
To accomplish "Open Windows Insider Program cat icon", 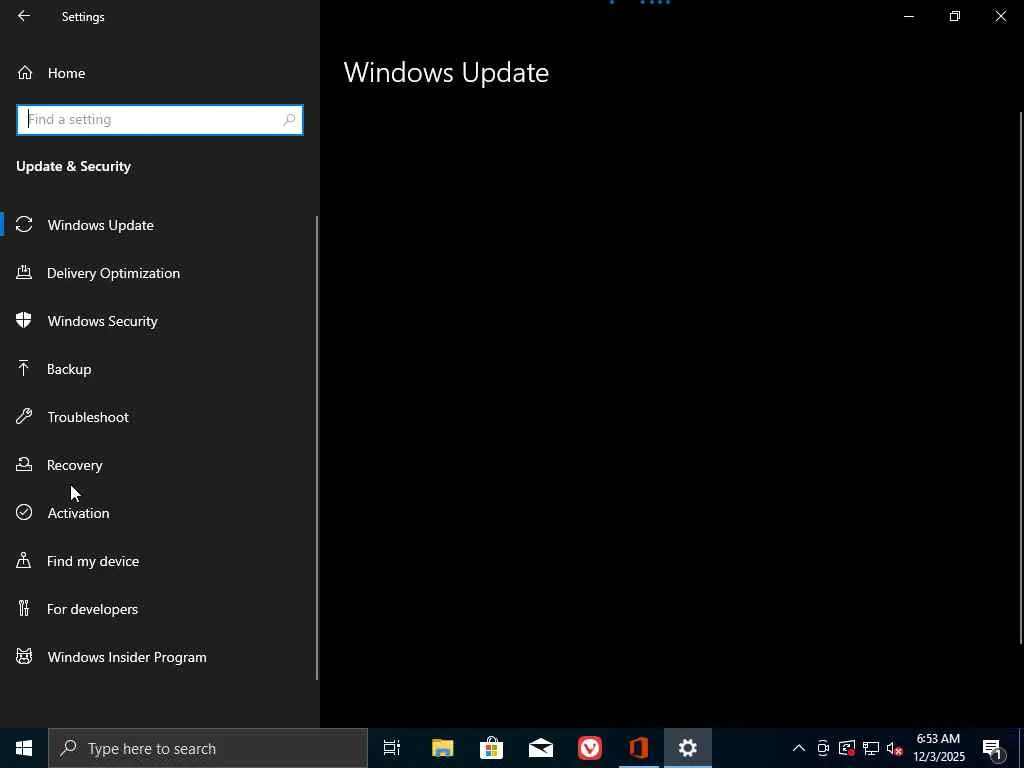I will click(x=24, y=656).
